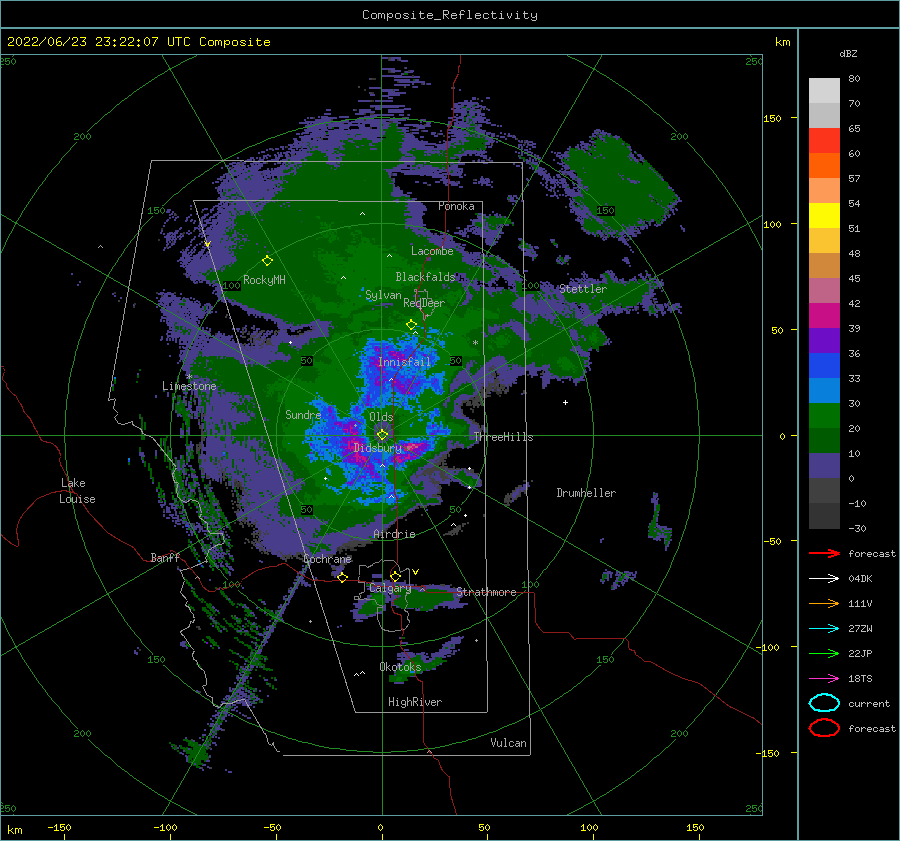This screenshot has height=841, width=900.
Task: Click the Strathmore city label
Action: click(x=486, y=592)
